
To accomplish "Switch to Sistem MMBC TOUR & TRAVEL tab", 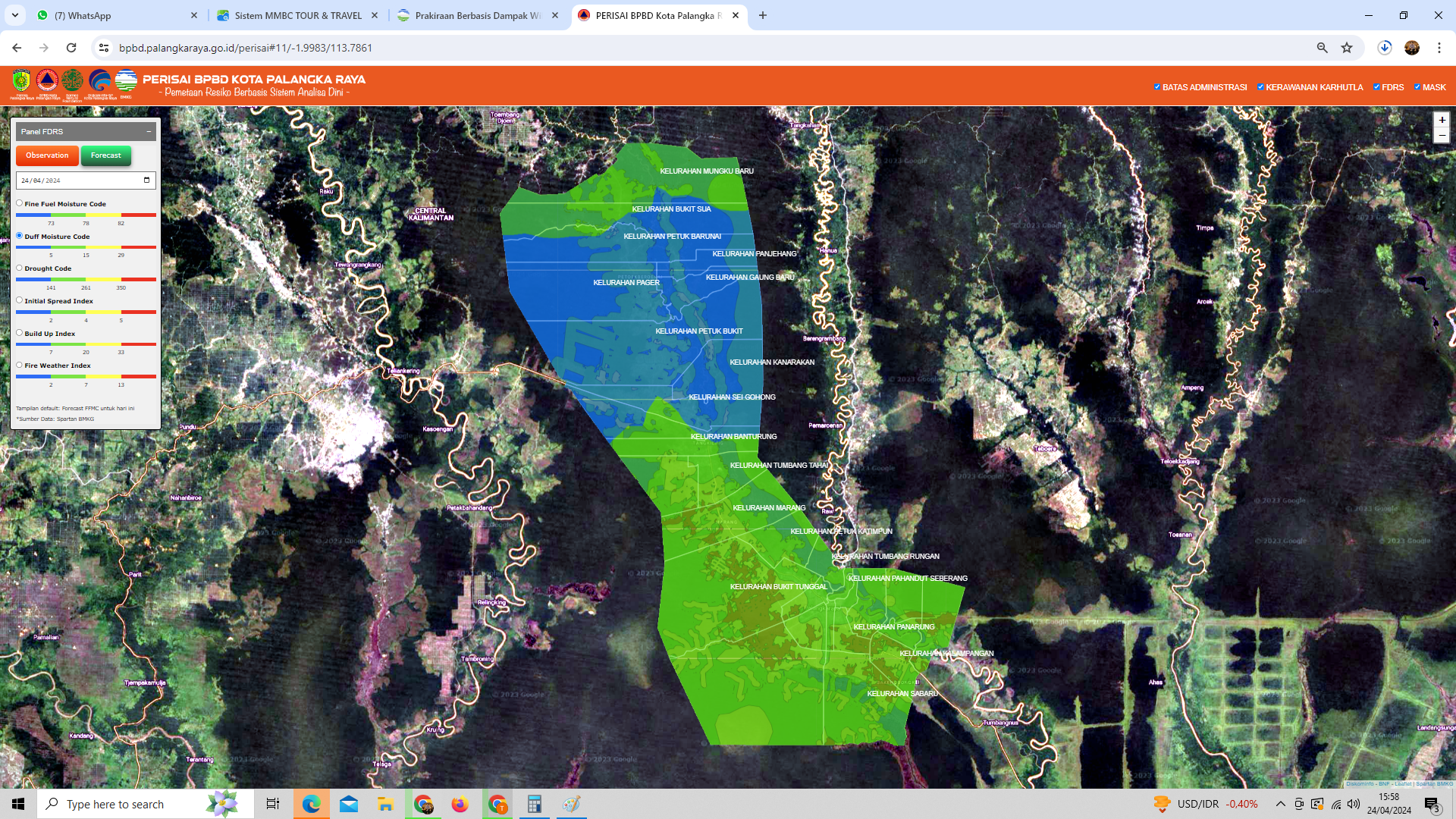I will point(297,15).
